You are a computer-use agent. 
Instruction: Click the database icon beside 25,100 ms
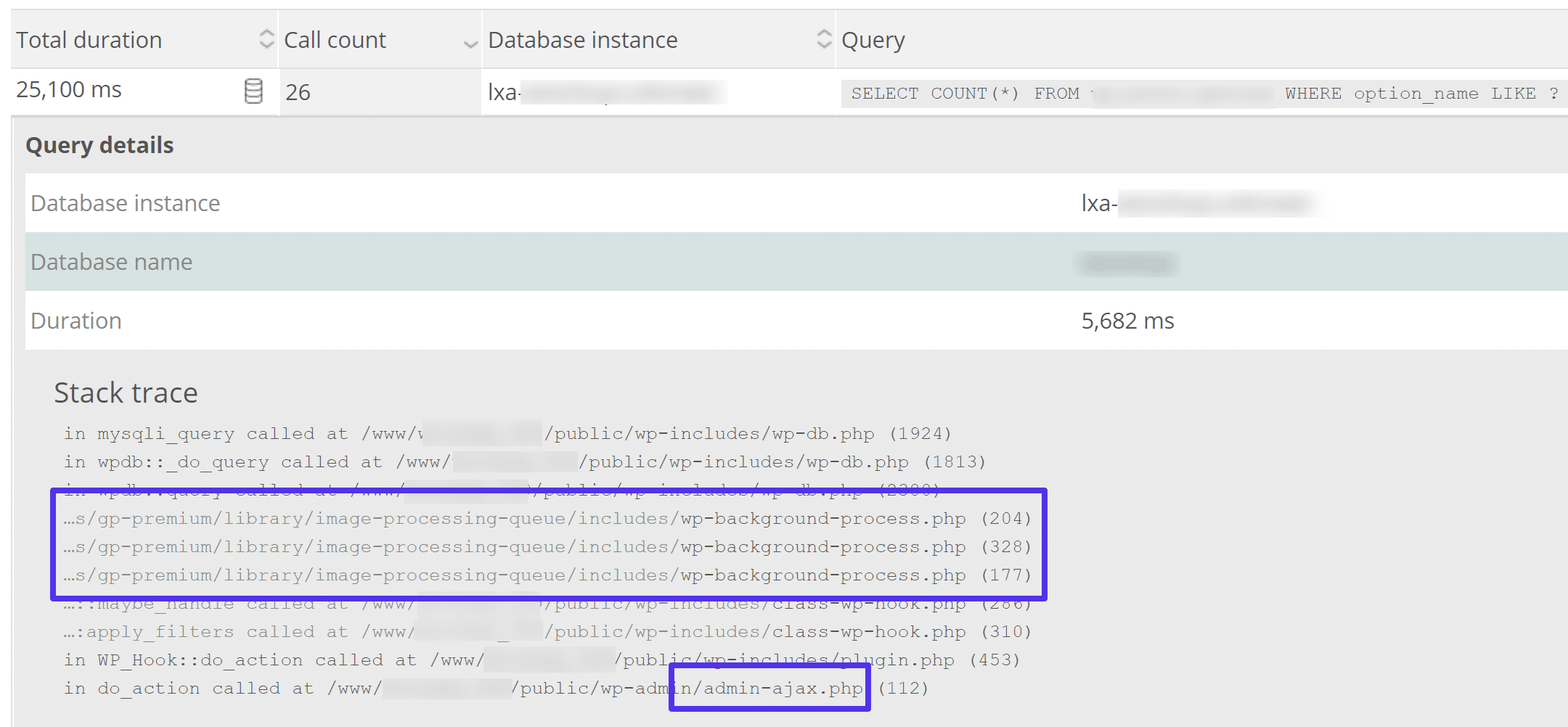253,91
